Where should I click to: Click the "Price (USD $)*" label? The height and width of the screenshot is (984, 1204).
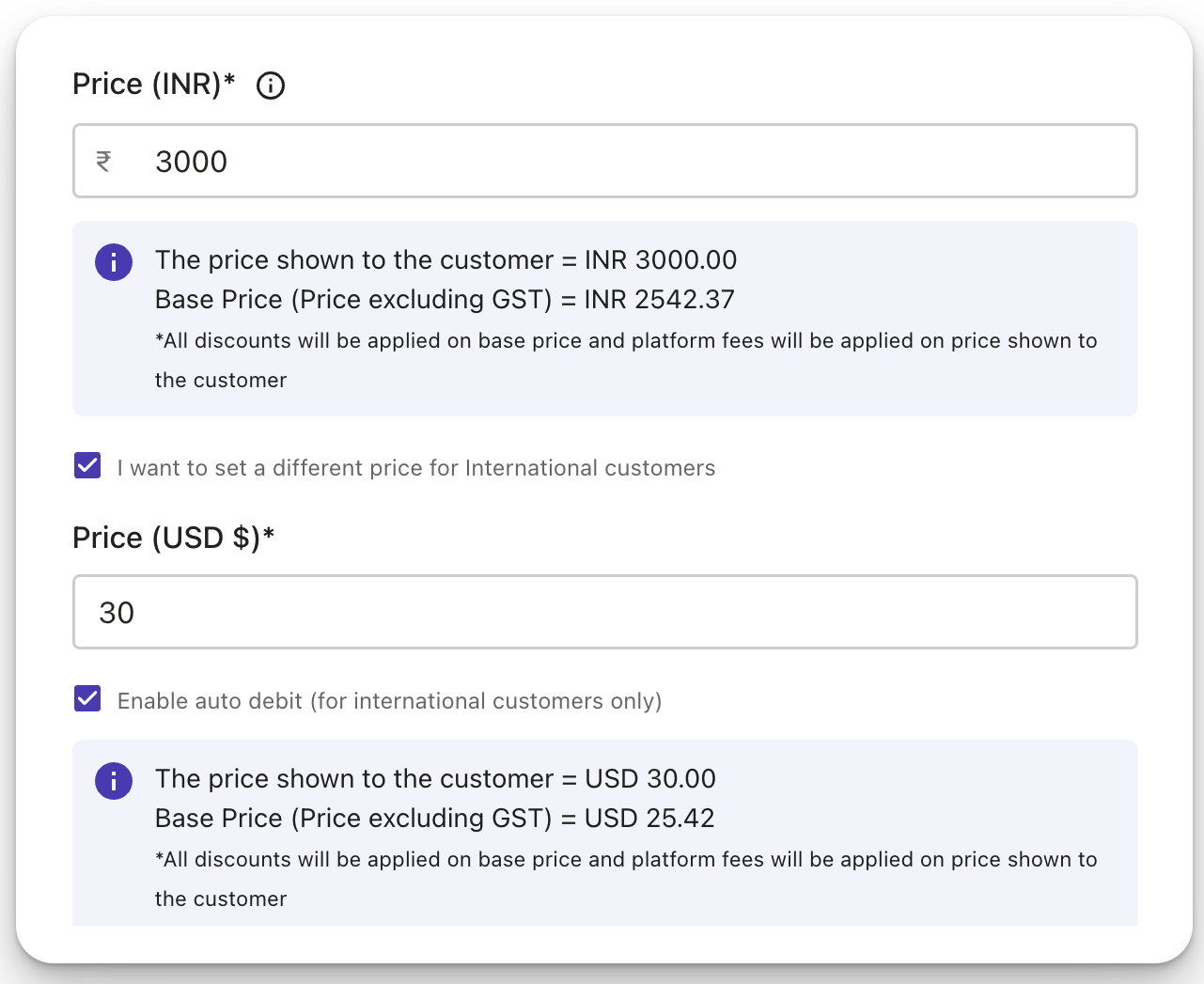(174, 538)
